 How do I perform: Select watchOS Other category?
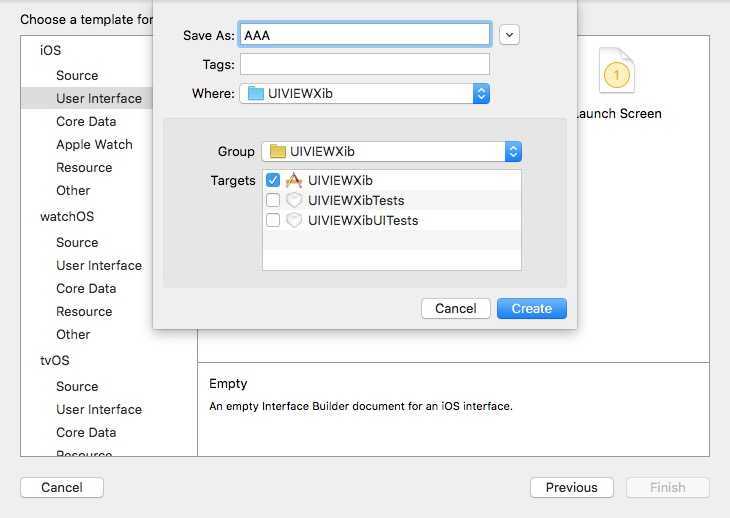(x=73, y=335)
